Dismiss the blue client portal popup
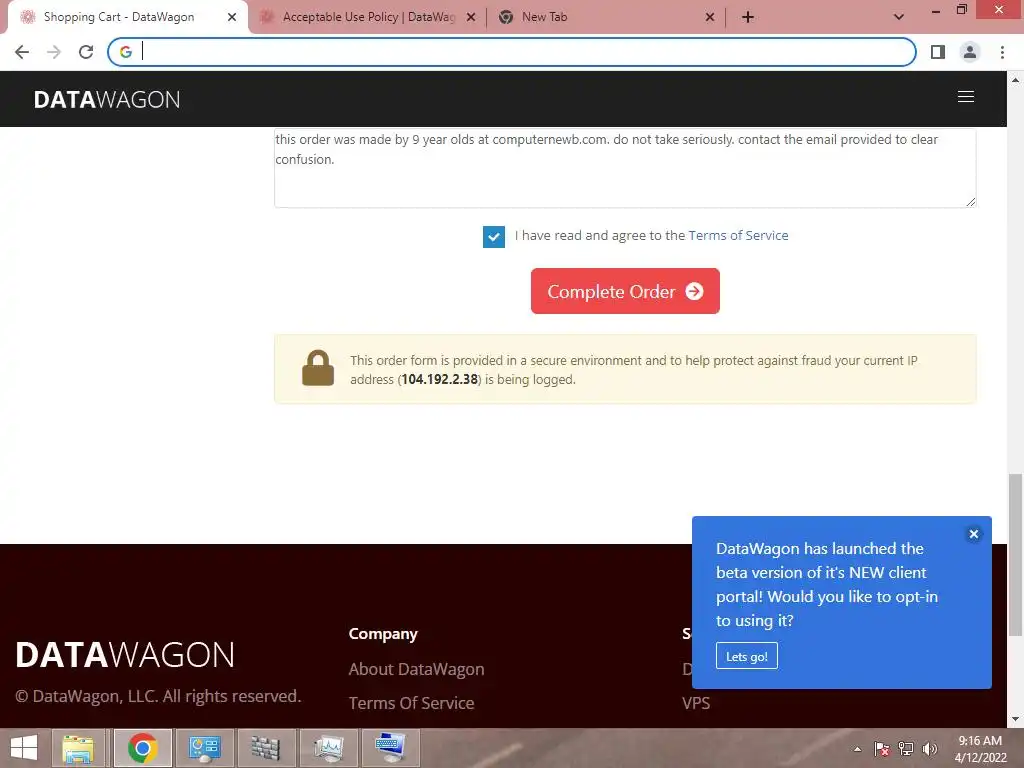 click(x=974, y=534)
